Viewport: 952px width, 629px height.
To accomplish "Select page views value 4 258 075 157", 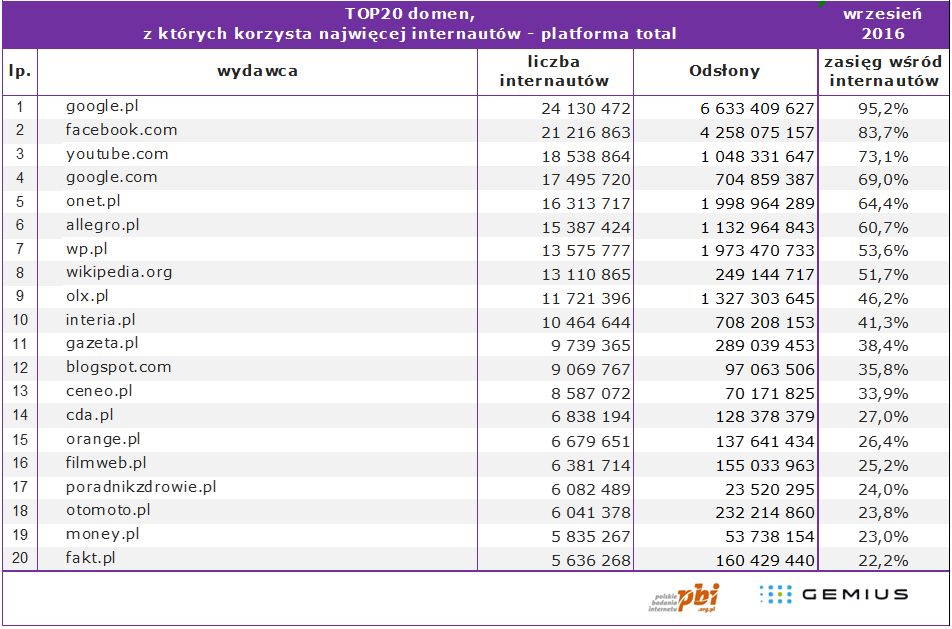I will (x=757, y=132).
